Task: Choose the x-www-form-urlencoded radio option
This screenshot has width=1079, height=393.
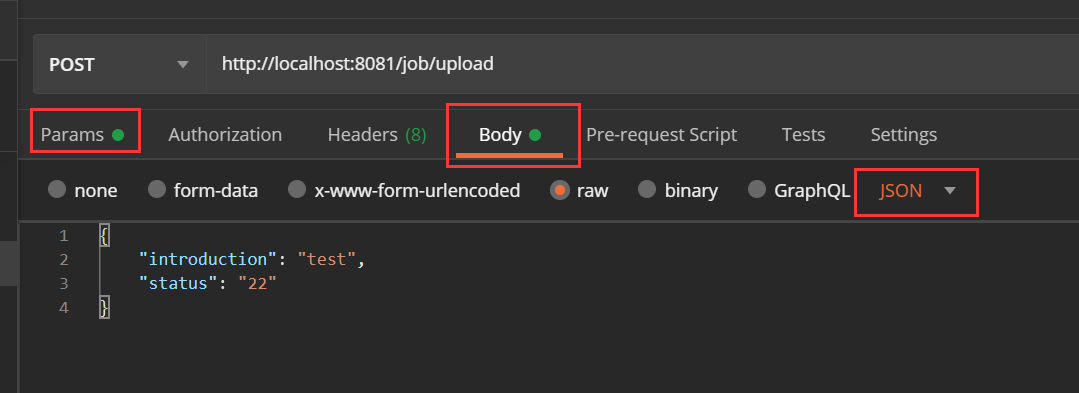Action: pos(297,190)
